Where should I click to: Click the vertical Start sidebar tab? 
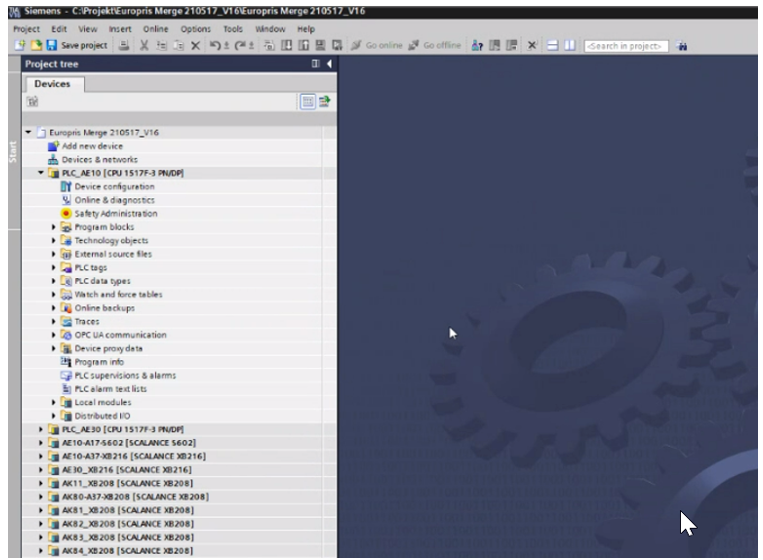[x=13, y=152]
